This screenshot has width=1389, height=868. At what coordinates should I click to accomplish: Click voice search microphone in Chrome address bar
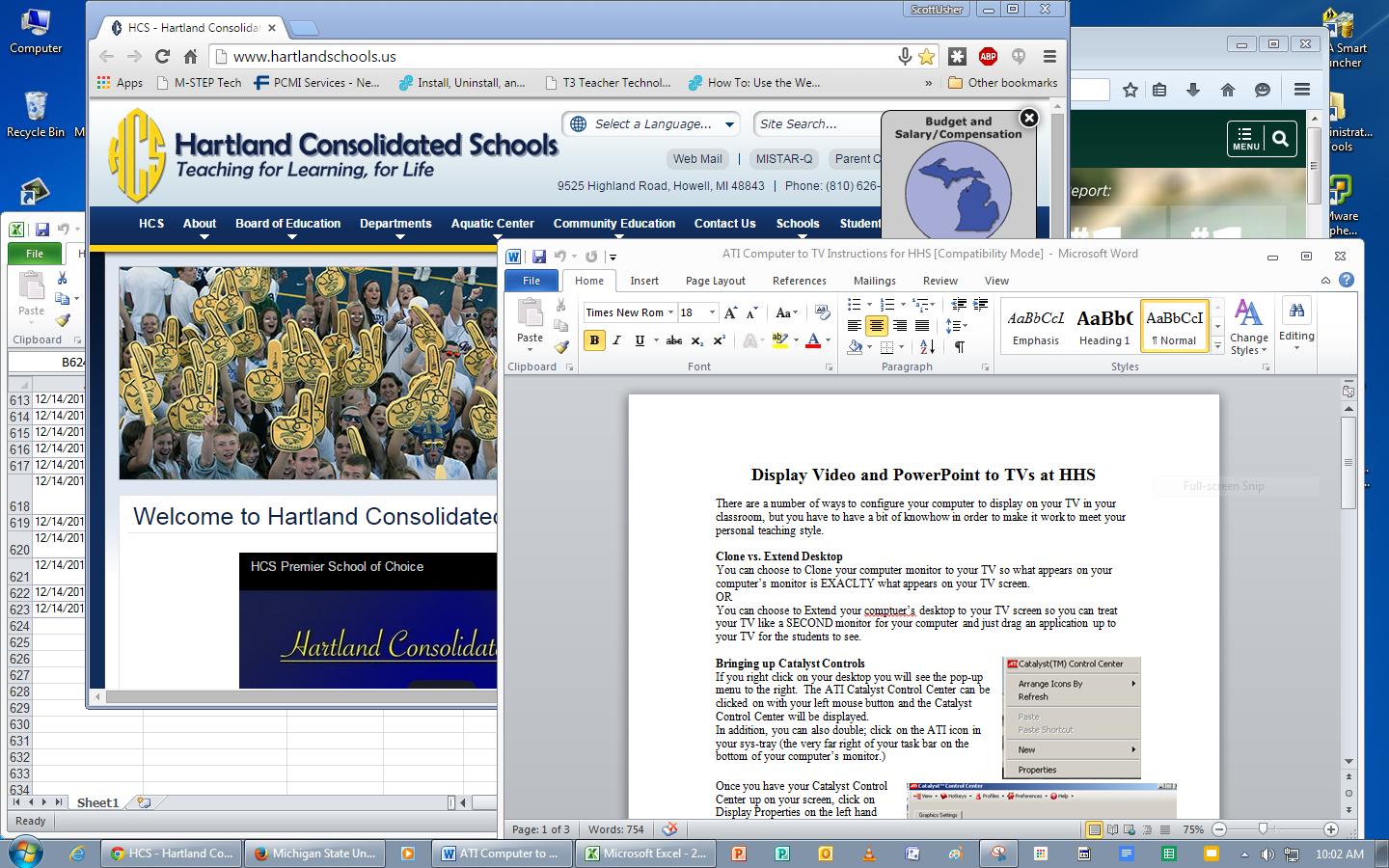point(905,57)
